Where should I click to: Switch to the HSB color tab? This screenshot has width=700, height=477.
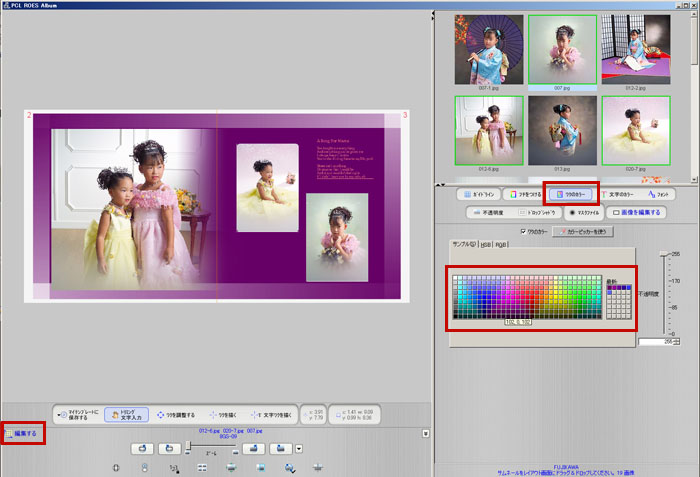point(485,244)
